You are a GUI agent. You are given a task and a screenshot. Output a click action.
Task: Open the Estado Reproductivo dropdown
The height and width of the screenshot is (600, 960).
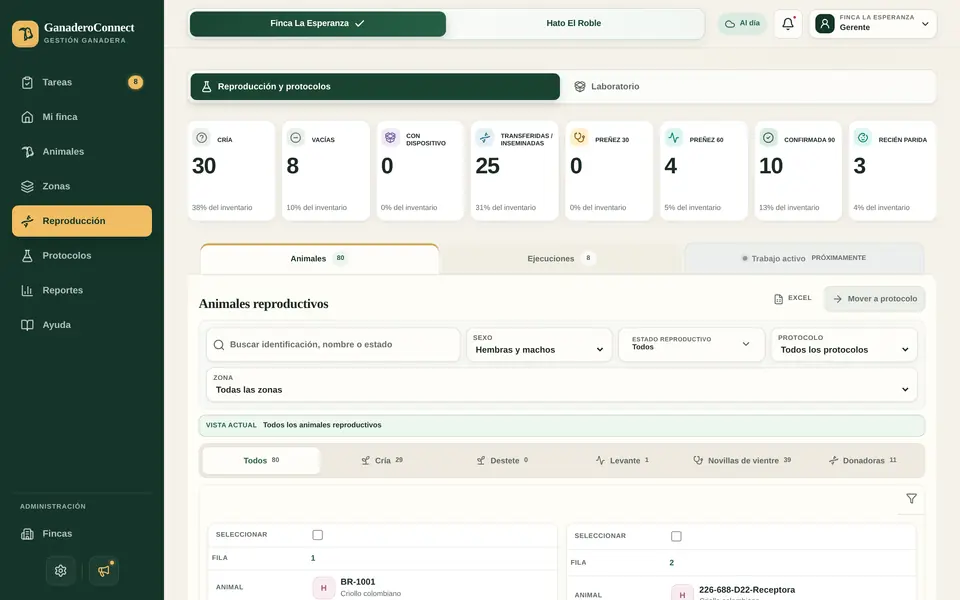point(691,345)
